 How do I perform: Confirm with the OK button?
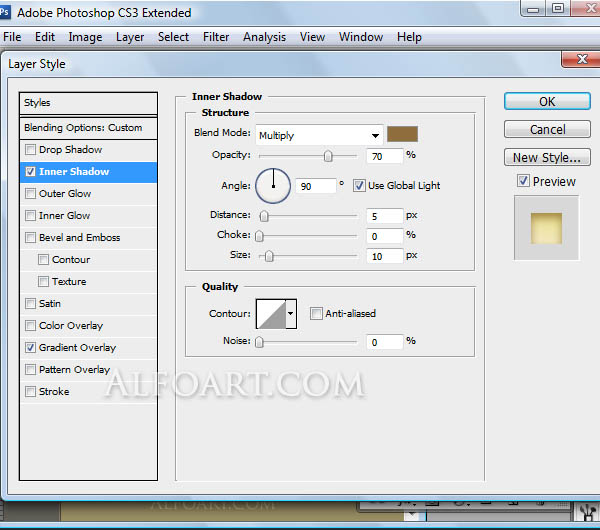click(x=547, y=101)
